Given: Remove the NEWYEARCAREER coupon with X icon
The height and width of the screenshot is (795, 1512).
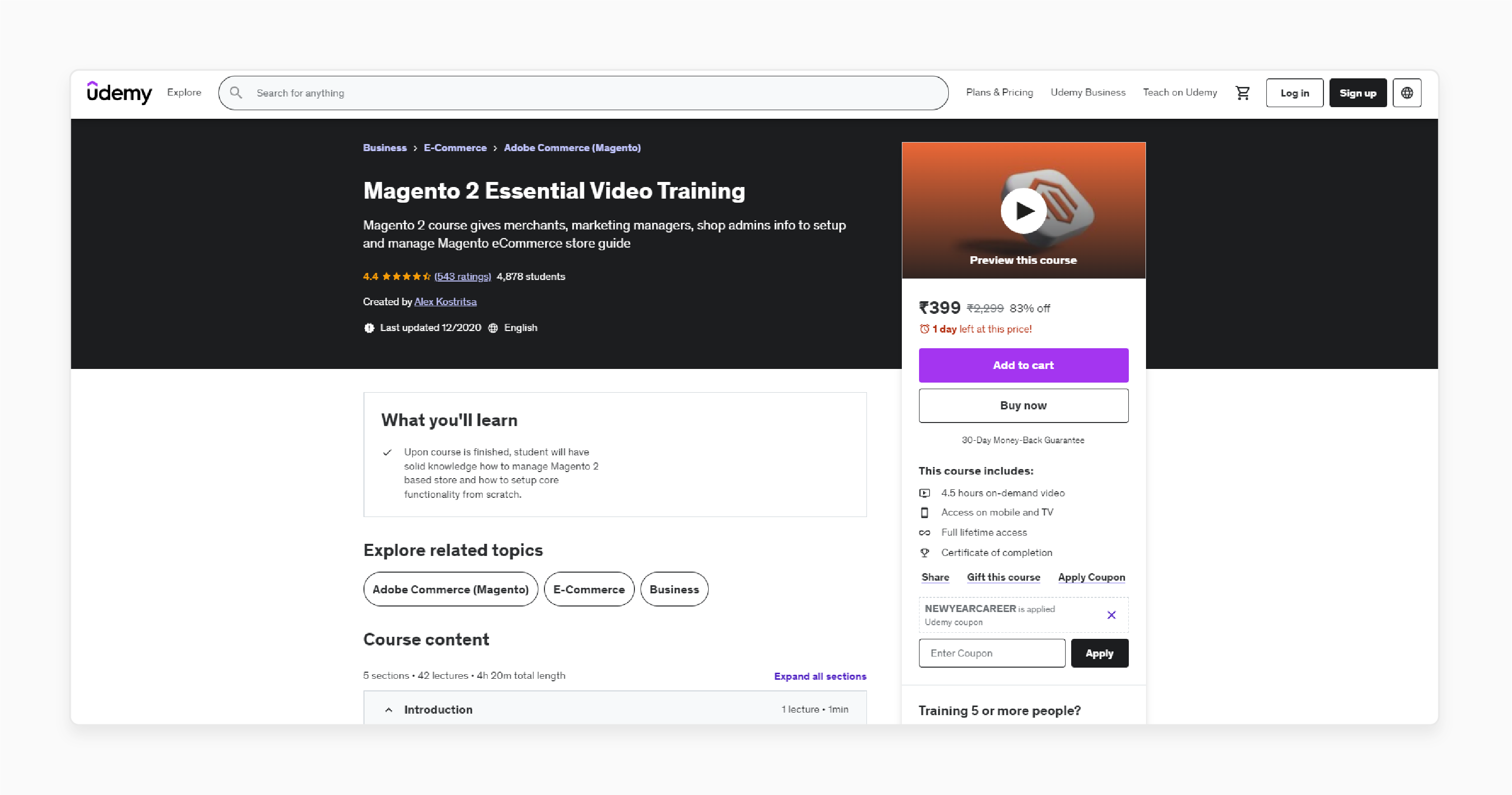Looking at the screenshot, I should (x=1111, y=615).
